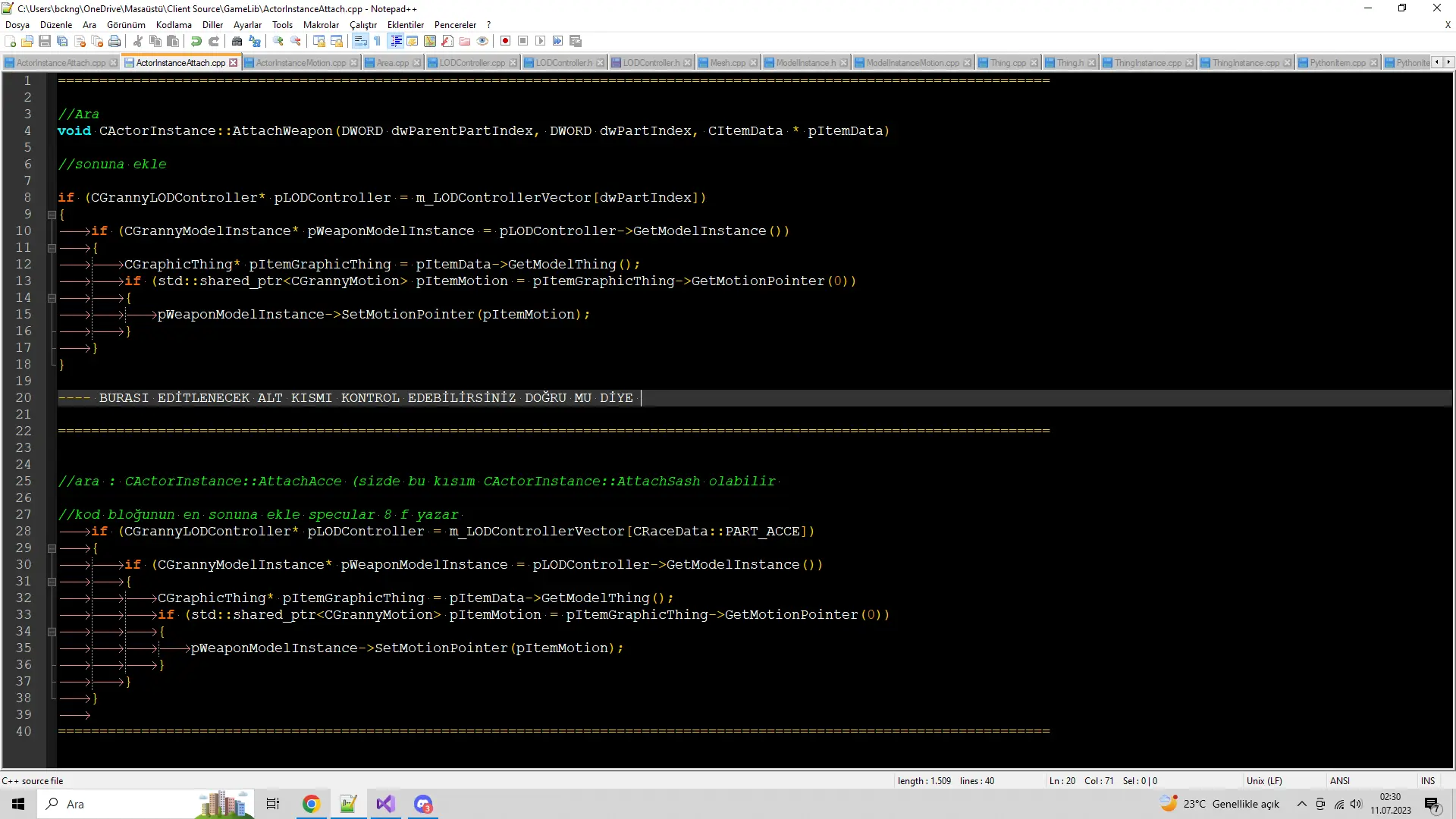
Task: Collapse the fold marker at line 14
Action: click(x=52, y=298)
